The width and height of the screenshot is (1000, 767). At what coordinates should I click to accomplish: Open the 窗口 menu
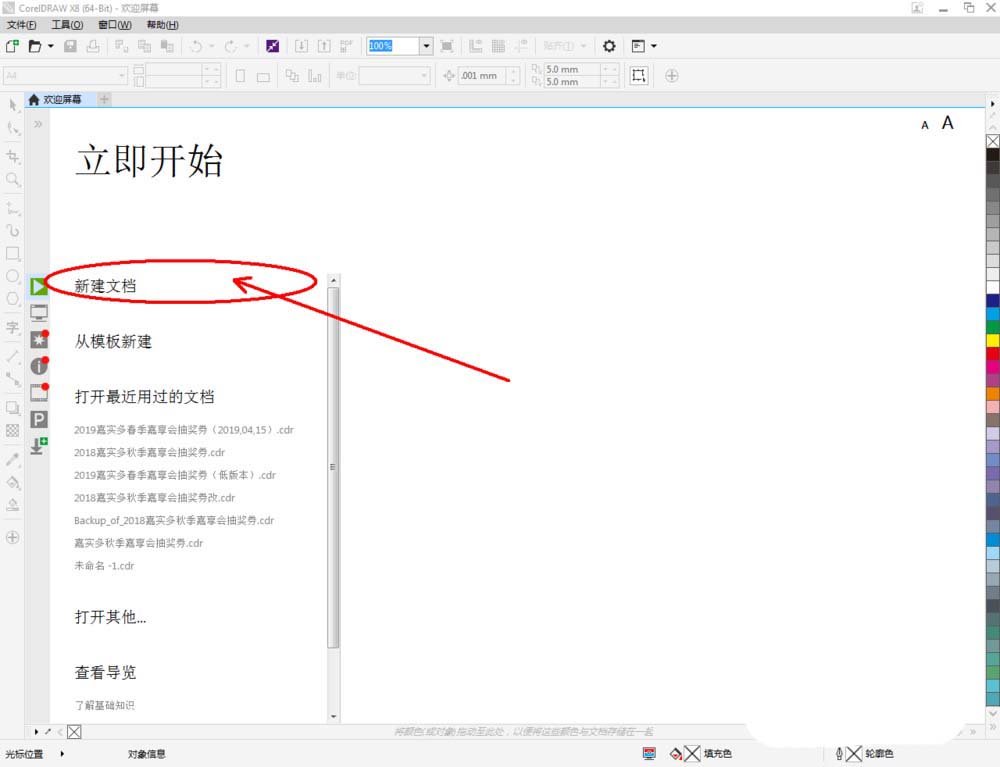coord(115,25)
